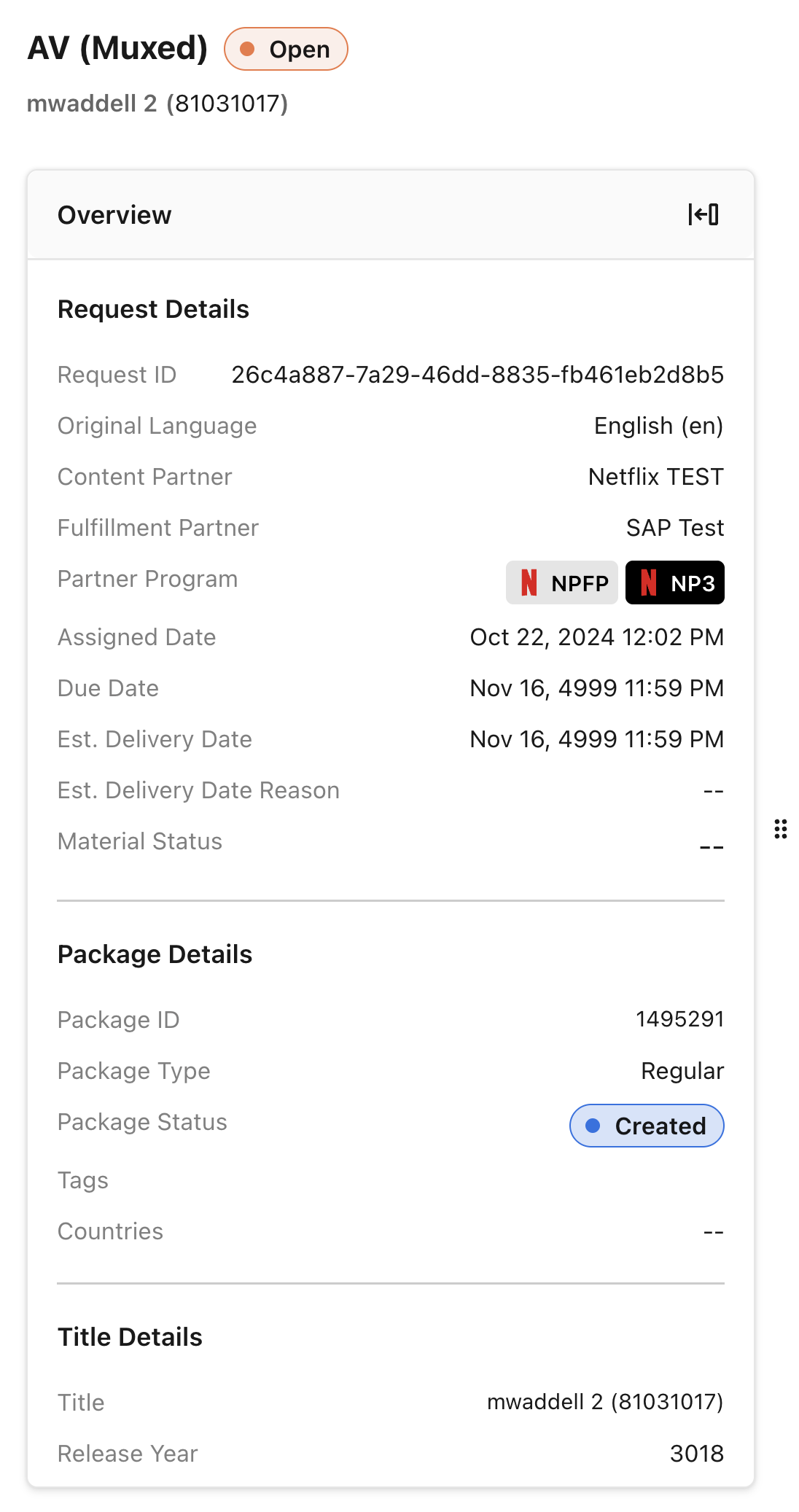The width and height of the screenshot is (799, 1512).
Task: Click the Due Date value Nov 16, 4999
Action: [x=596, y=687]
